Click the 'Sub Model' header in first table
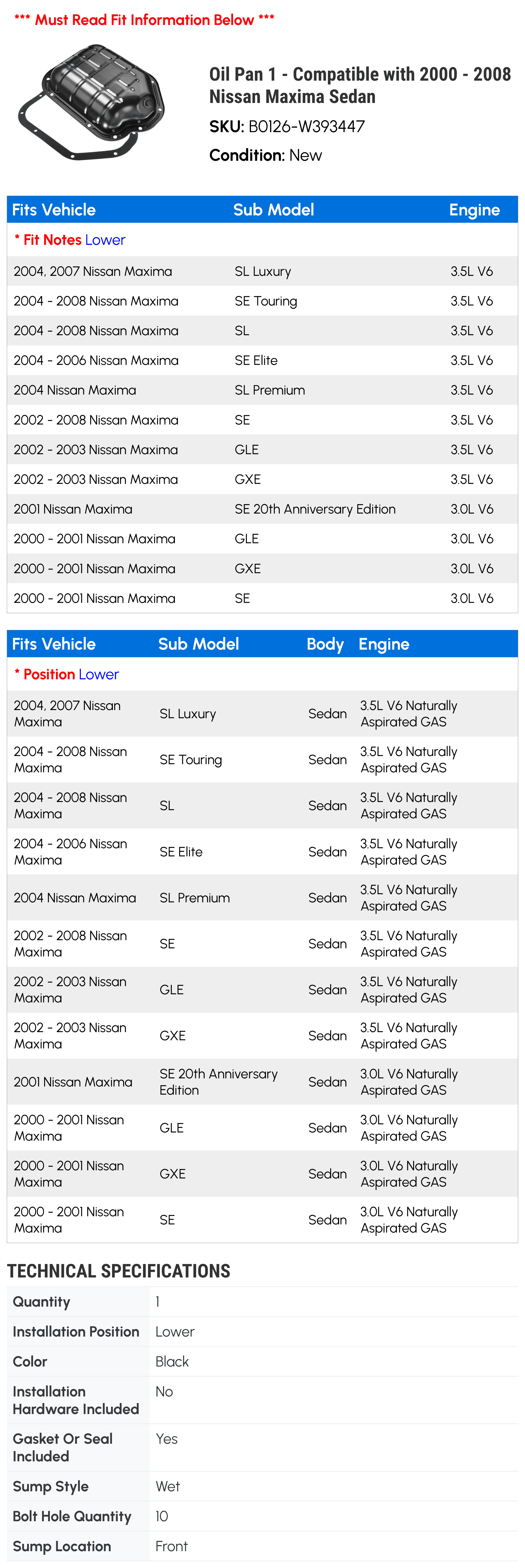 (x=273, y=210)
